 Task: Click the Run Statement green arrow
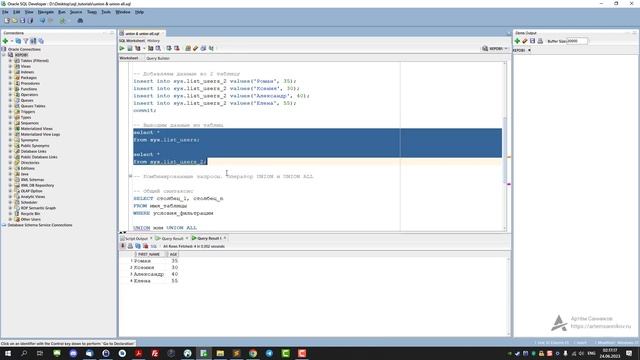click(122, 48)
